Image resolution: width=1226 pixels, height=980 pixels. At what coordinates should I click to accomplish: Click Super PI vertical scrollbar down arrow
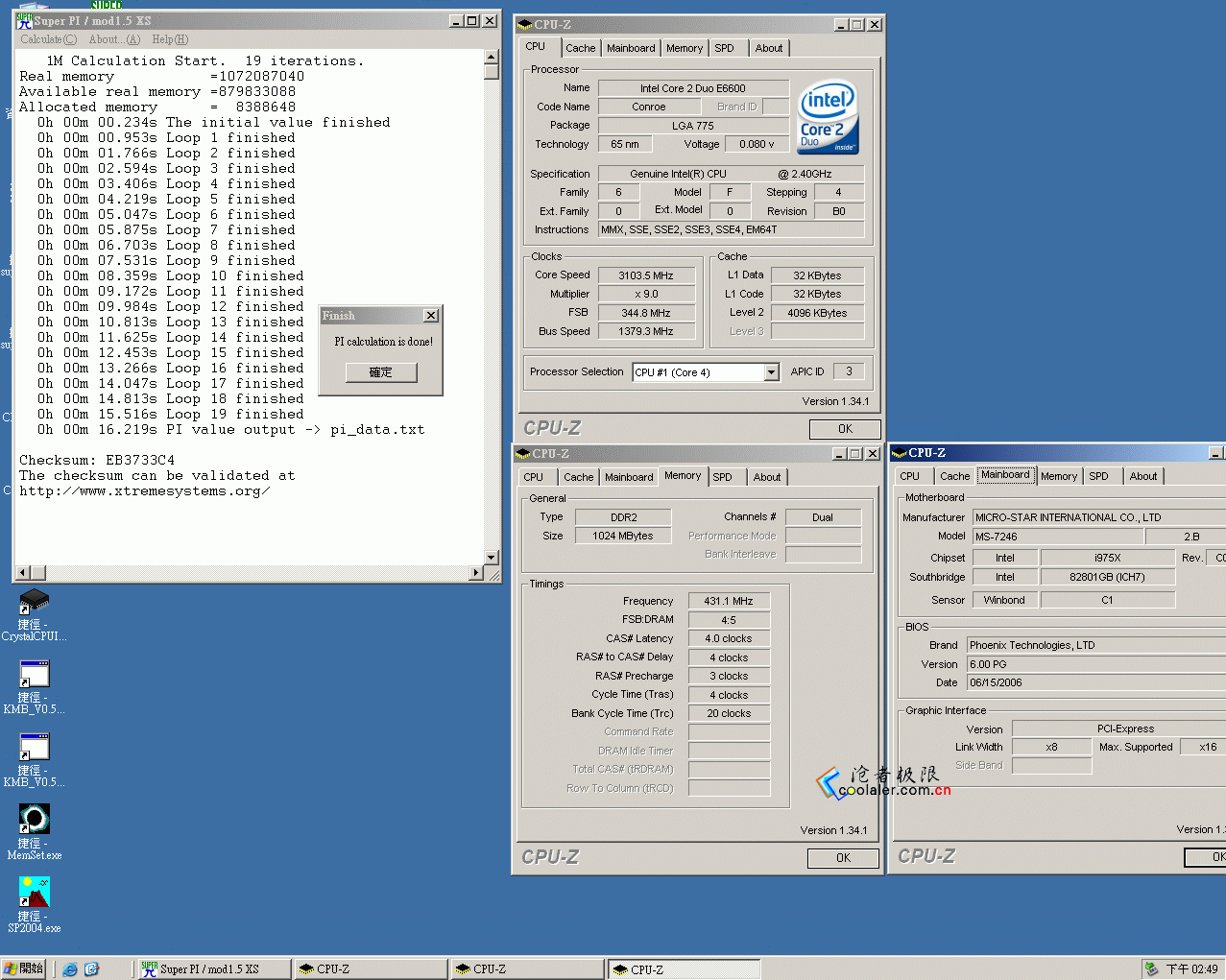[492, 557]
